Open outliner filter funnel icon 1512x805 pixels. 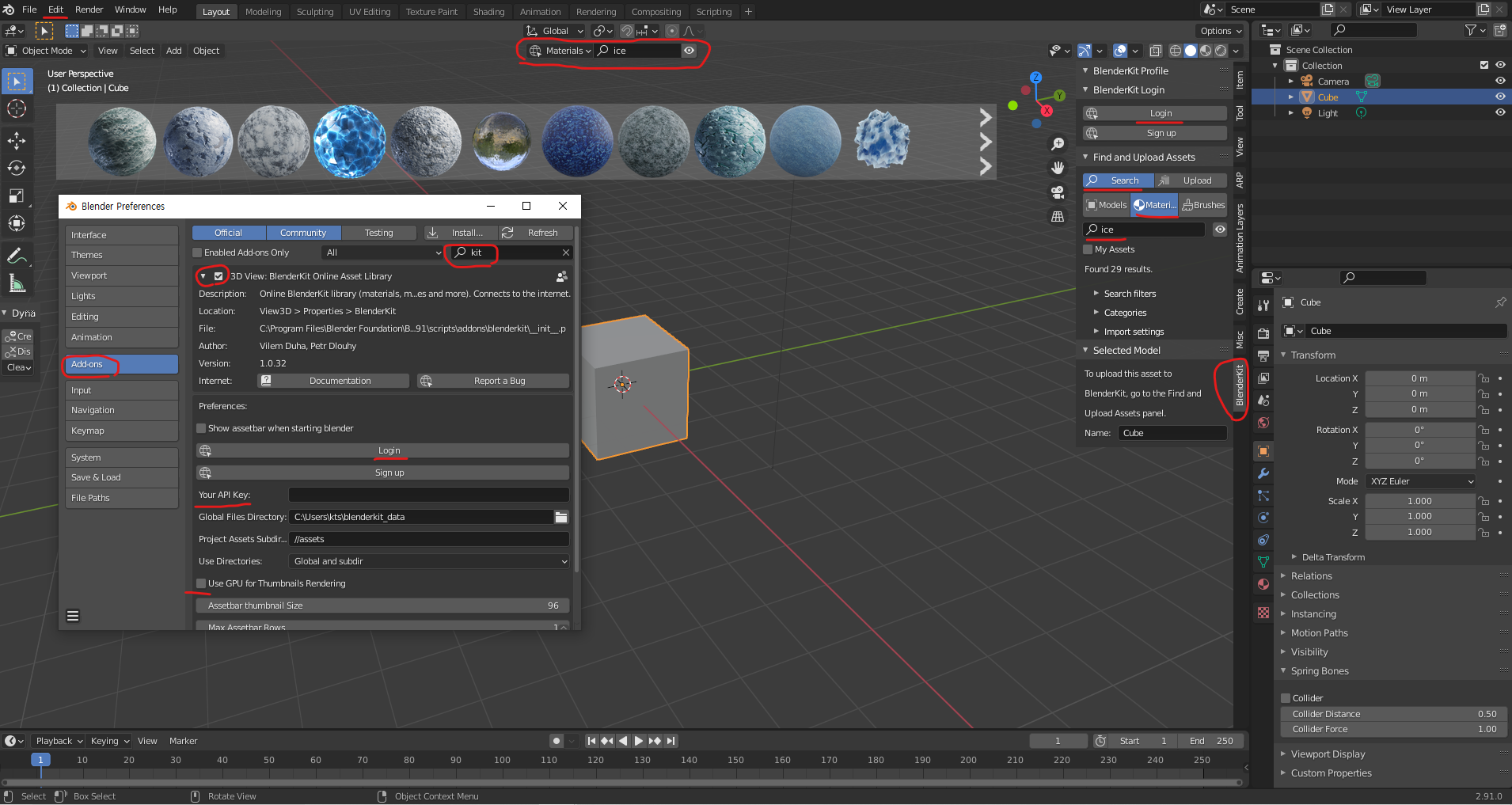pos(1471,30)
